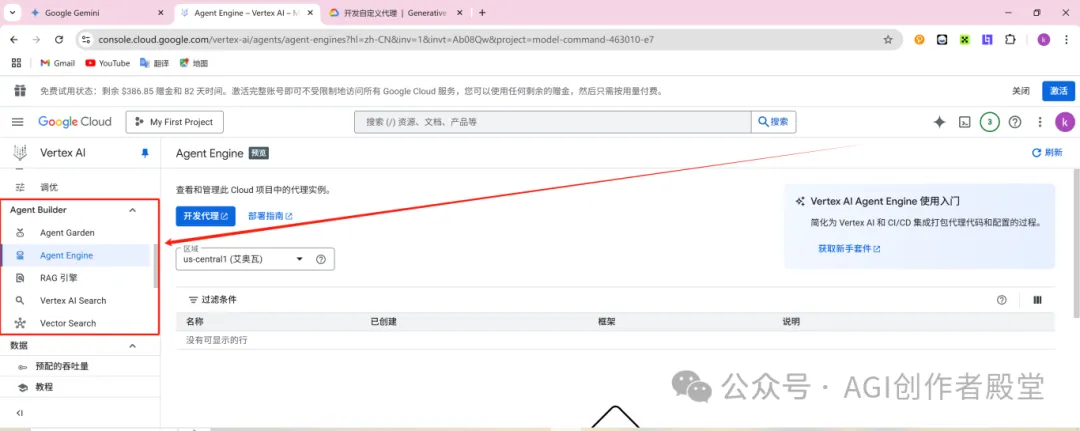This screenshot has width=1080, height=431.
Task: Open the Chrome profile k avatar in toolbar
Action: [x=1043, y=40]
